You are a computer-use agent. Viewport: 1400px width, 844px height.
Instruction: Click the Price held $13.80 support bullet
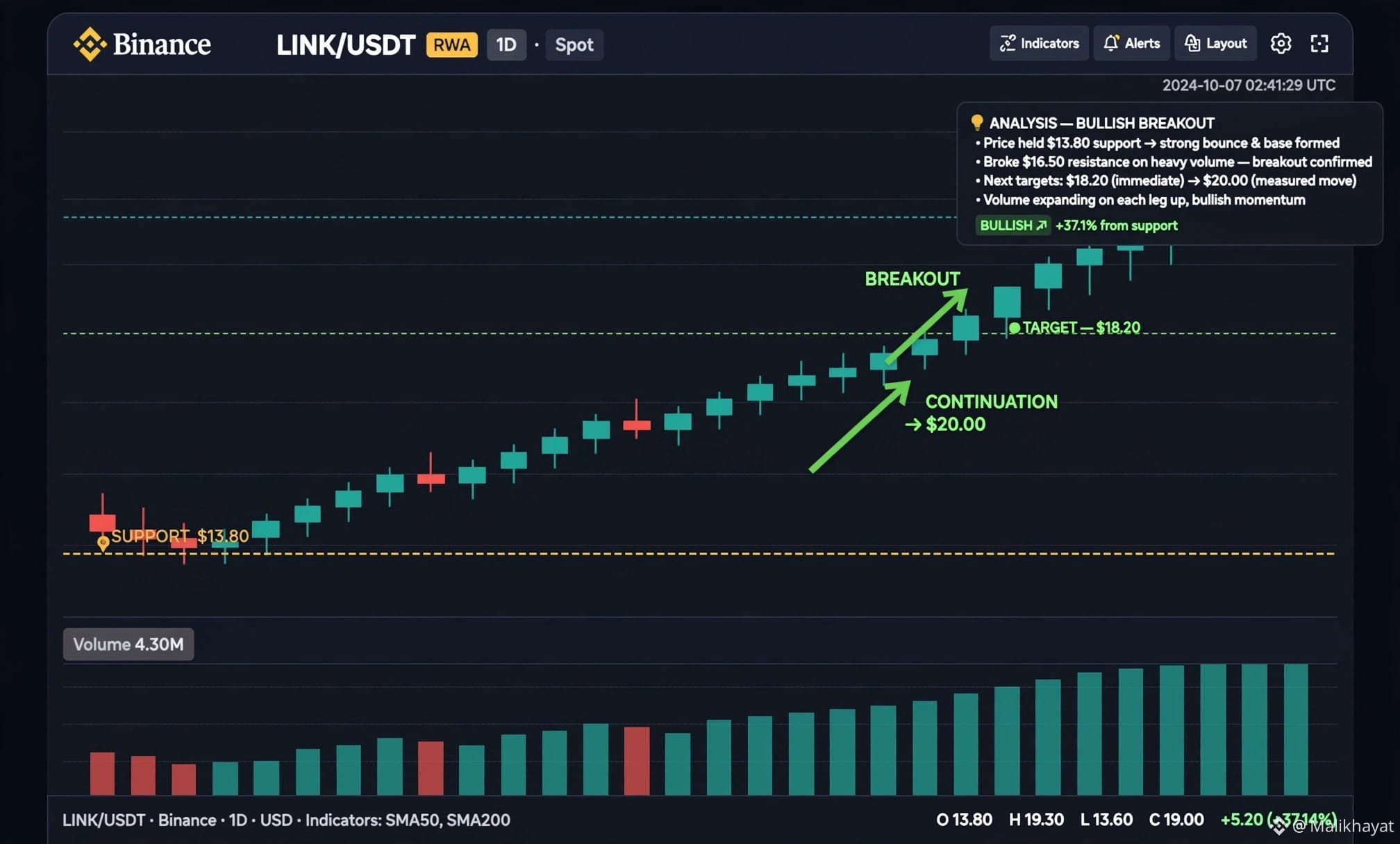[1158, 143]
